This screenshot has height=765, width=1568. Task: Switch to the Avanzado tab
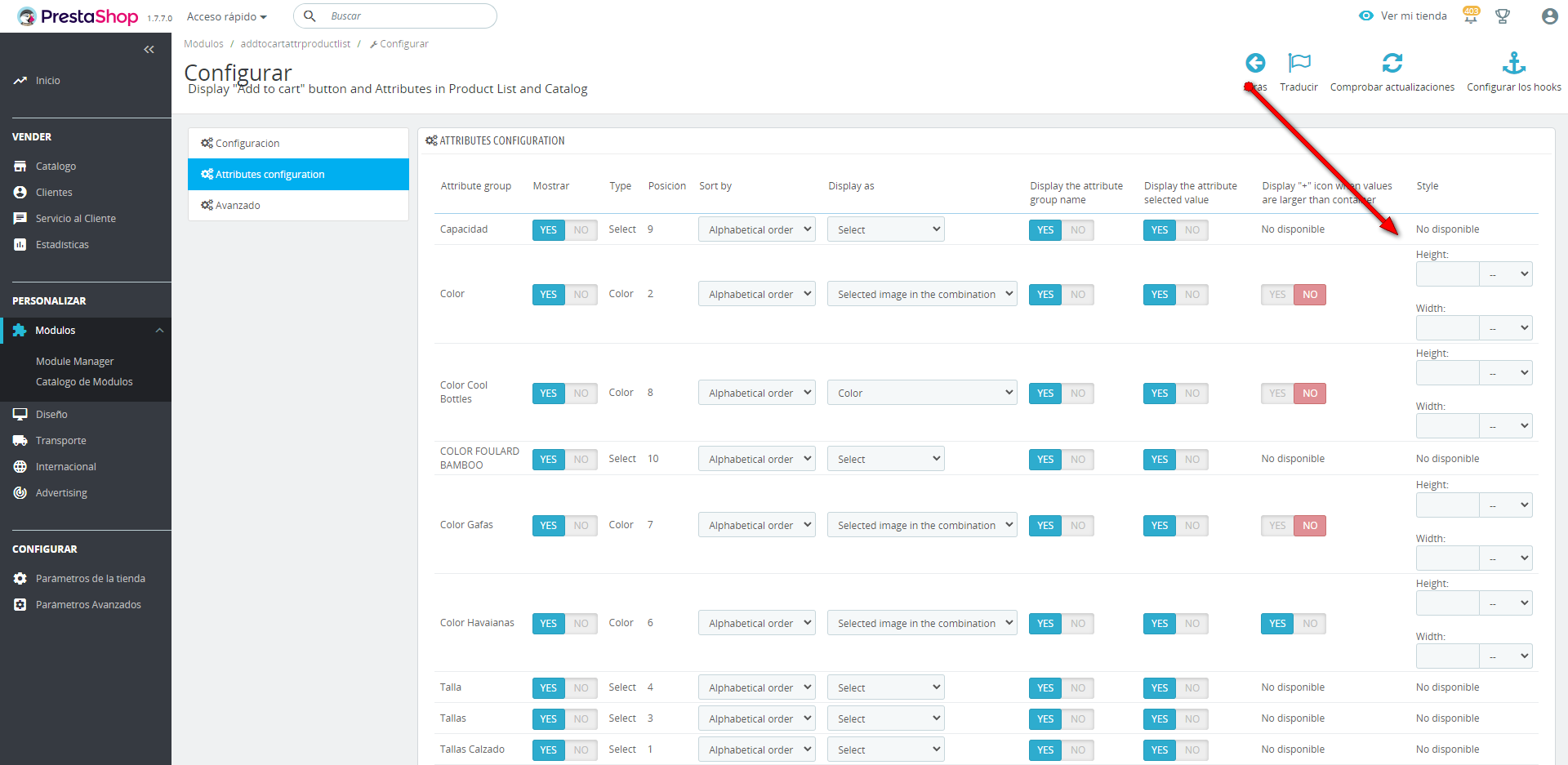[298, 206]
